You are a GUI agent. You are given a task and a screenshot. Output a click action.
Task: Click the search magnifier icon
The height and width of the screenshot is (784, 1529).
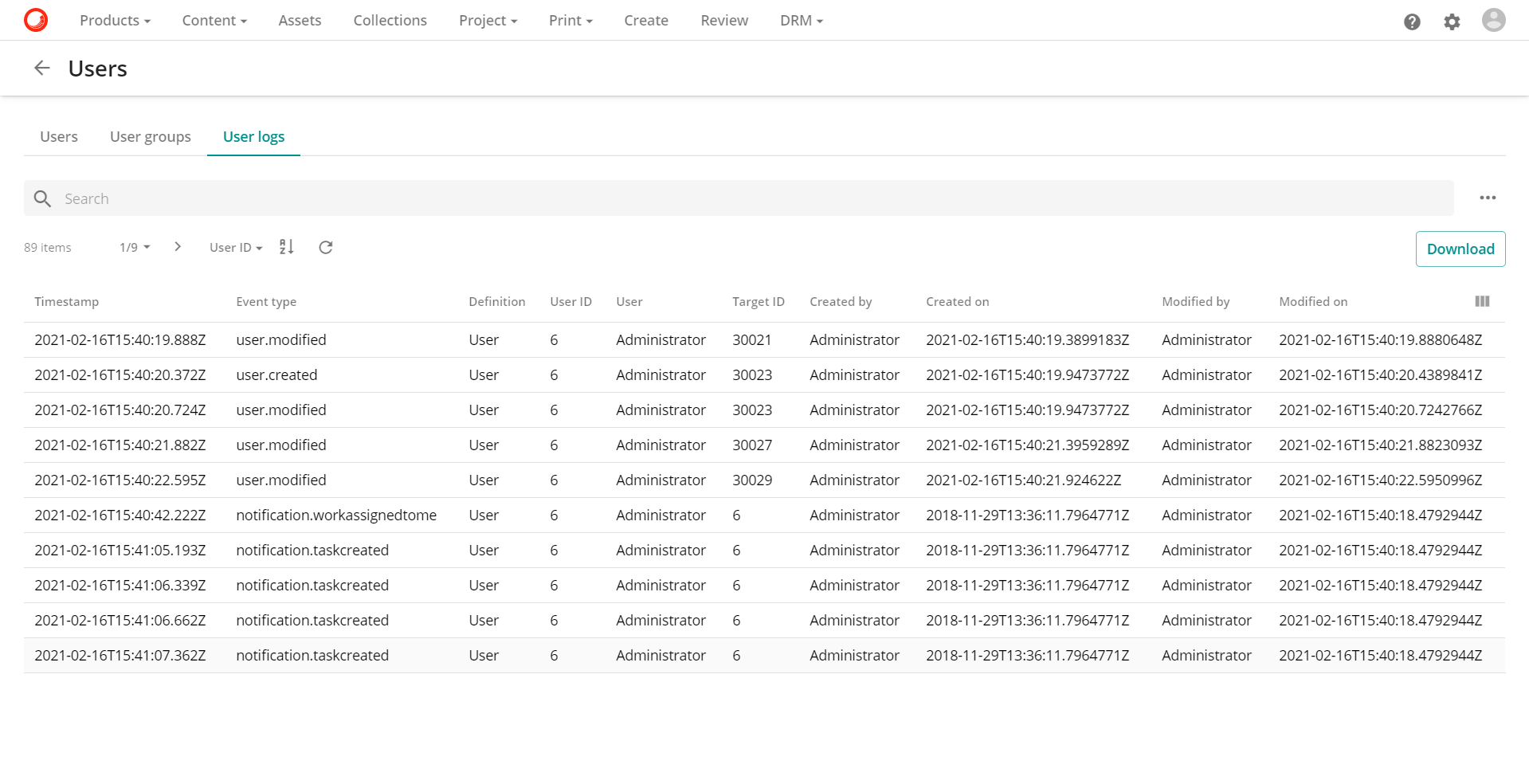[41, 198]
